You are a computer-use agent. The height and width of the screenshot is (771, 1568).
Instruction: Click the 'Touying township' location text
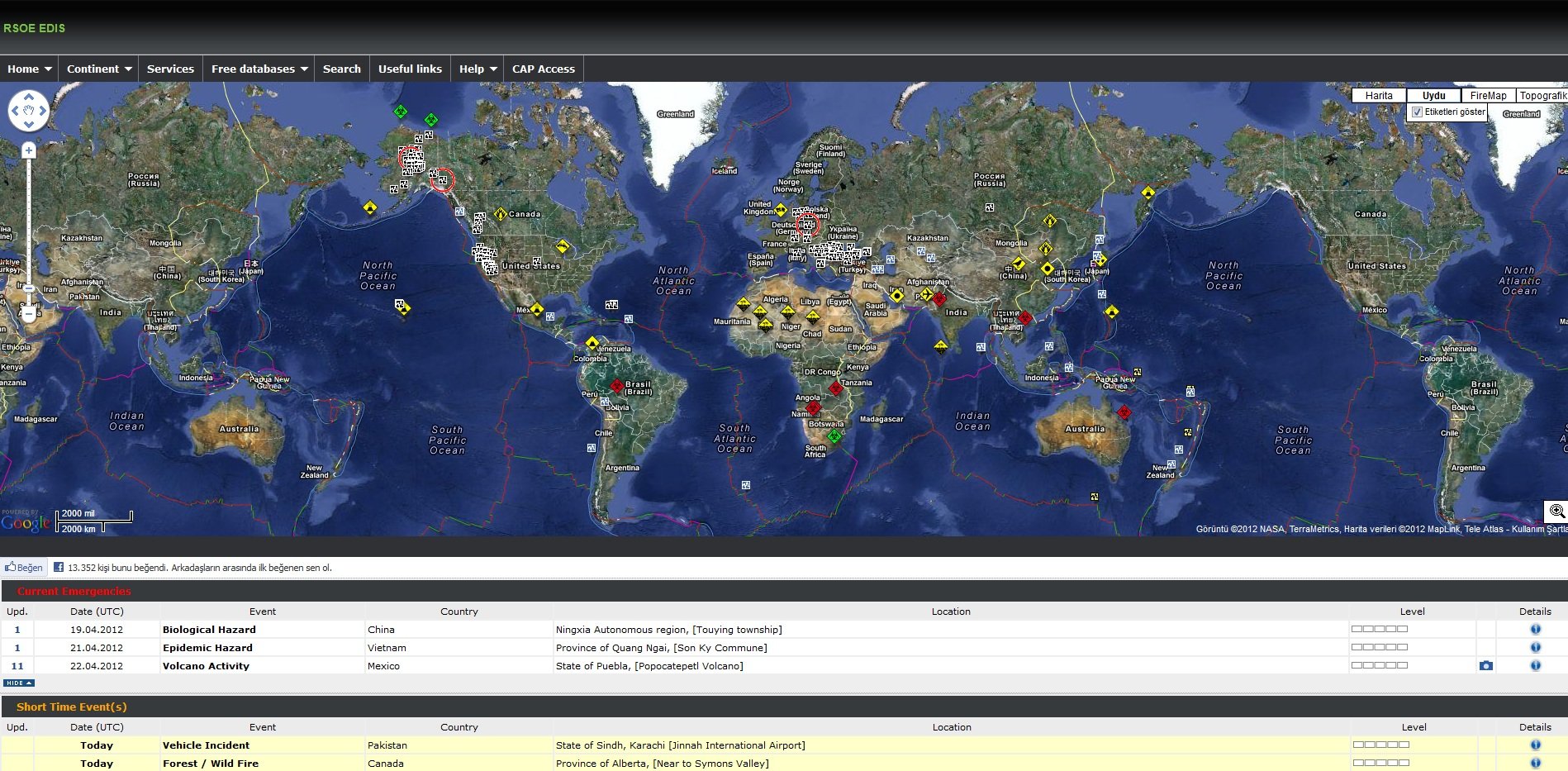click(737, 630)
